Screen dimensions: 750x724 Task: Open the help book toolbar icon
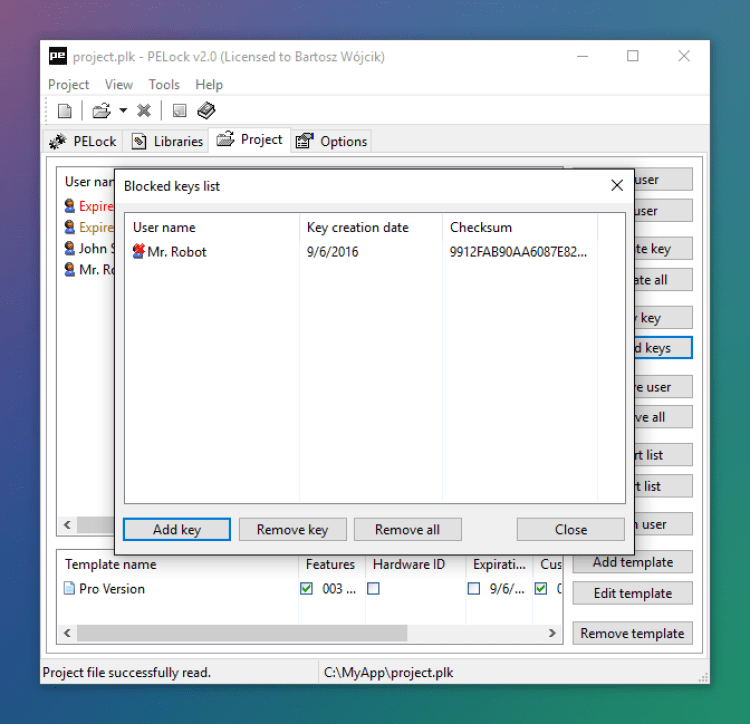tap(207, 111)
